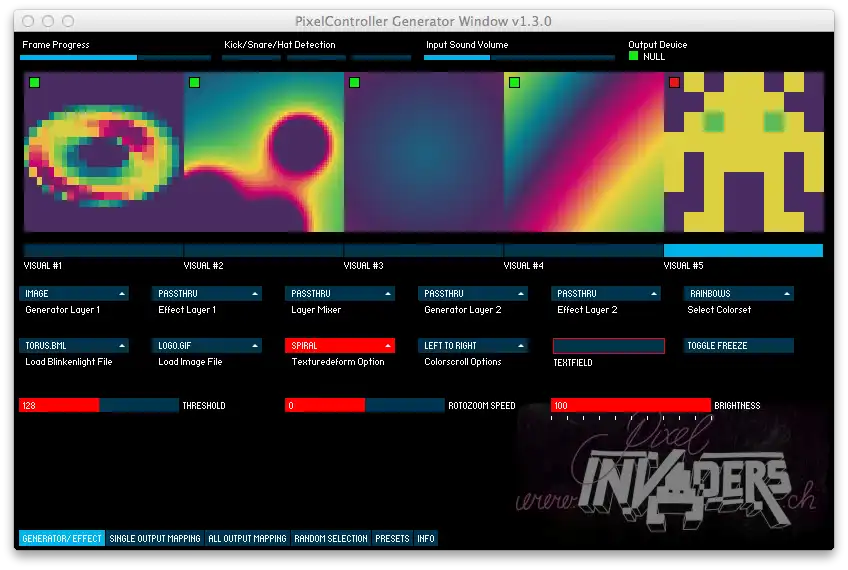Select the Visual #1 bar
848x570 pixels.
(103, 250)
